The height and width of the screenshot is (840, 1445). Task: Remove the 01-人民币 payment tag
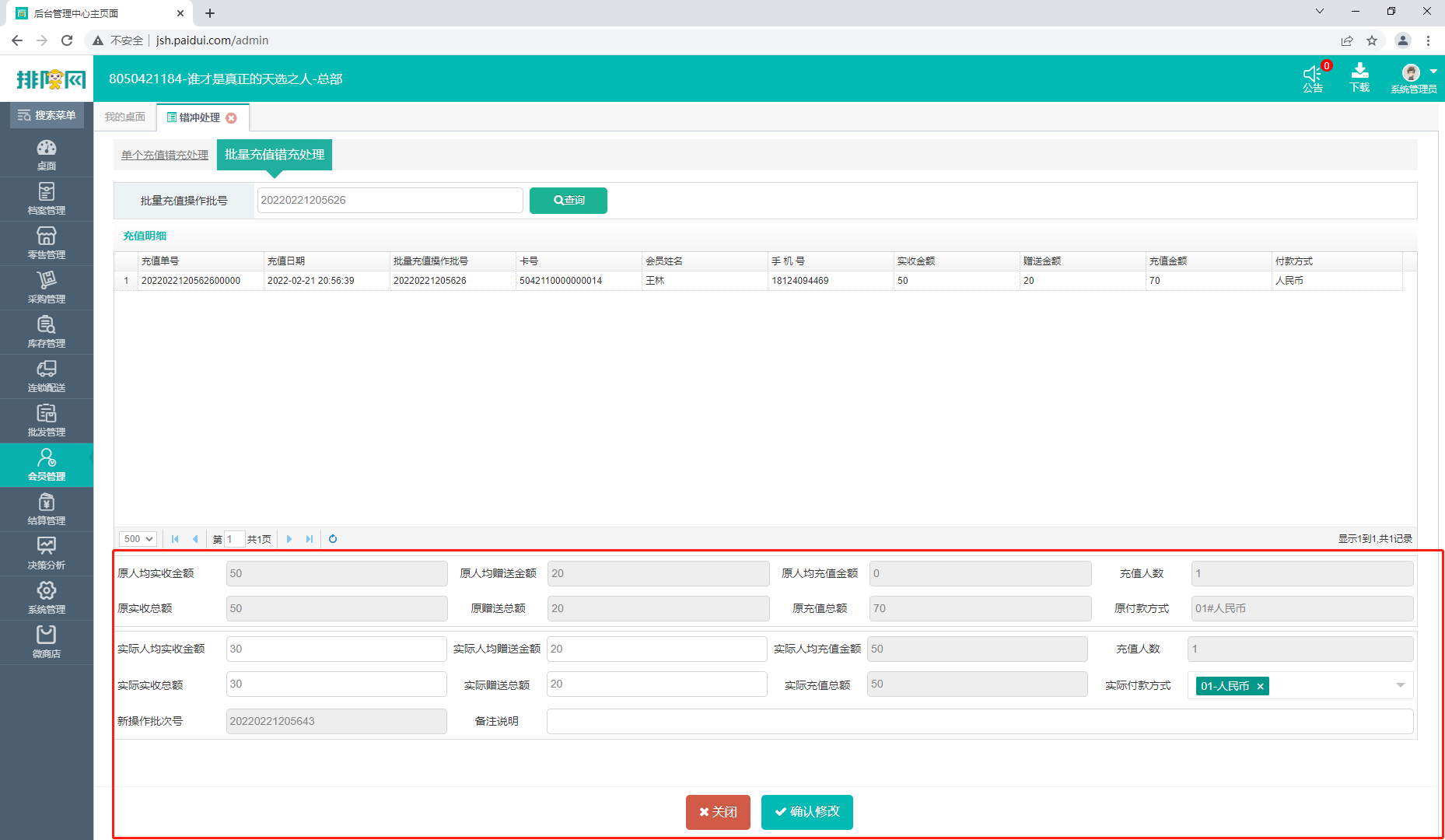coord(1260,686)
